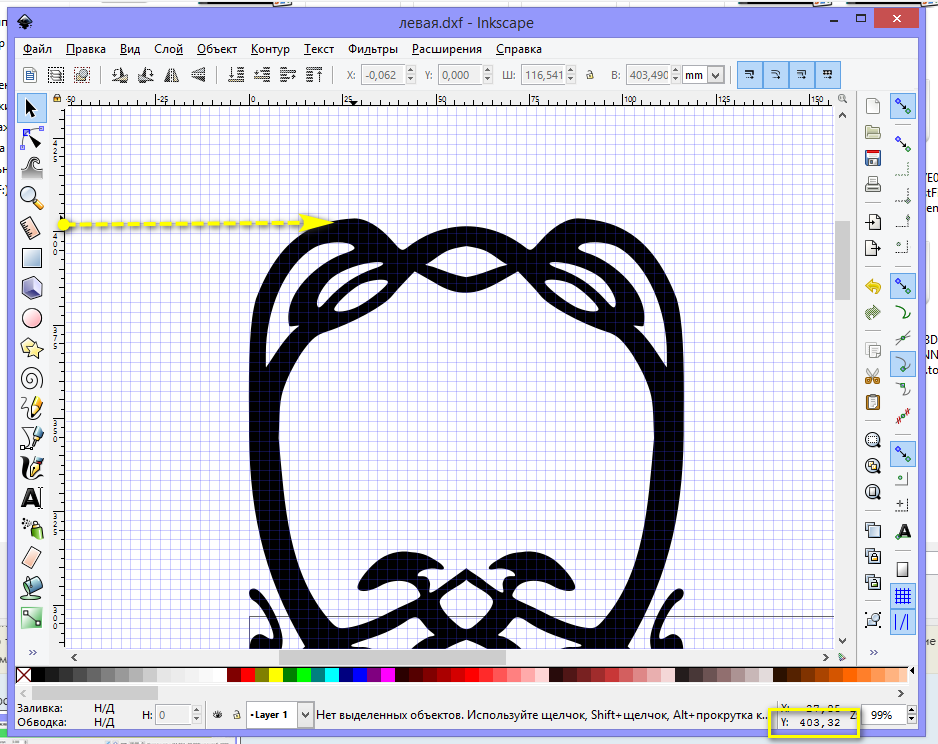The height and width of the screenshot is (744, 938).
Task: Open the Layer 1 layer dropdown
Action: [305, 715]
